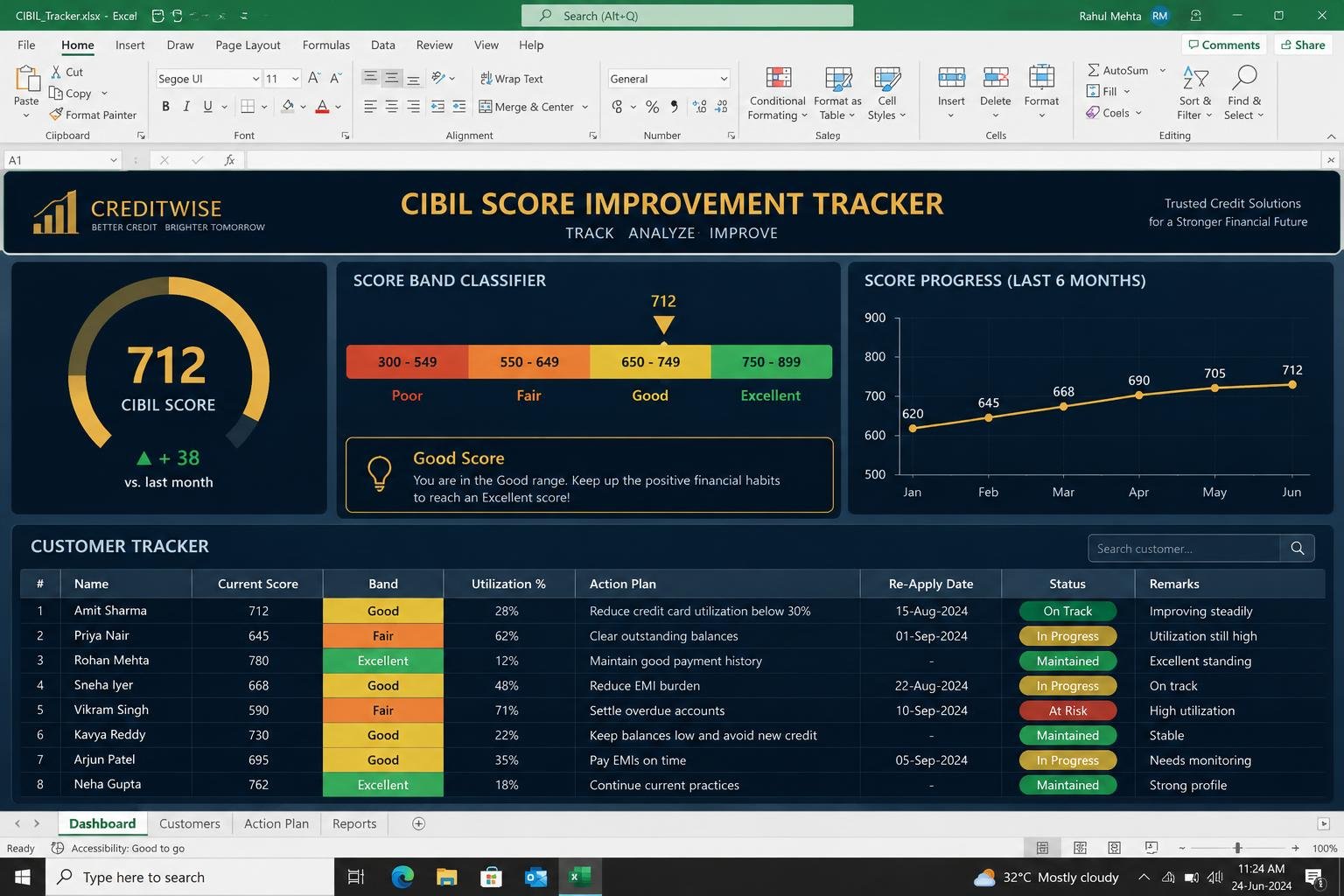Open the font name dropdown

[x=255, y=79]
